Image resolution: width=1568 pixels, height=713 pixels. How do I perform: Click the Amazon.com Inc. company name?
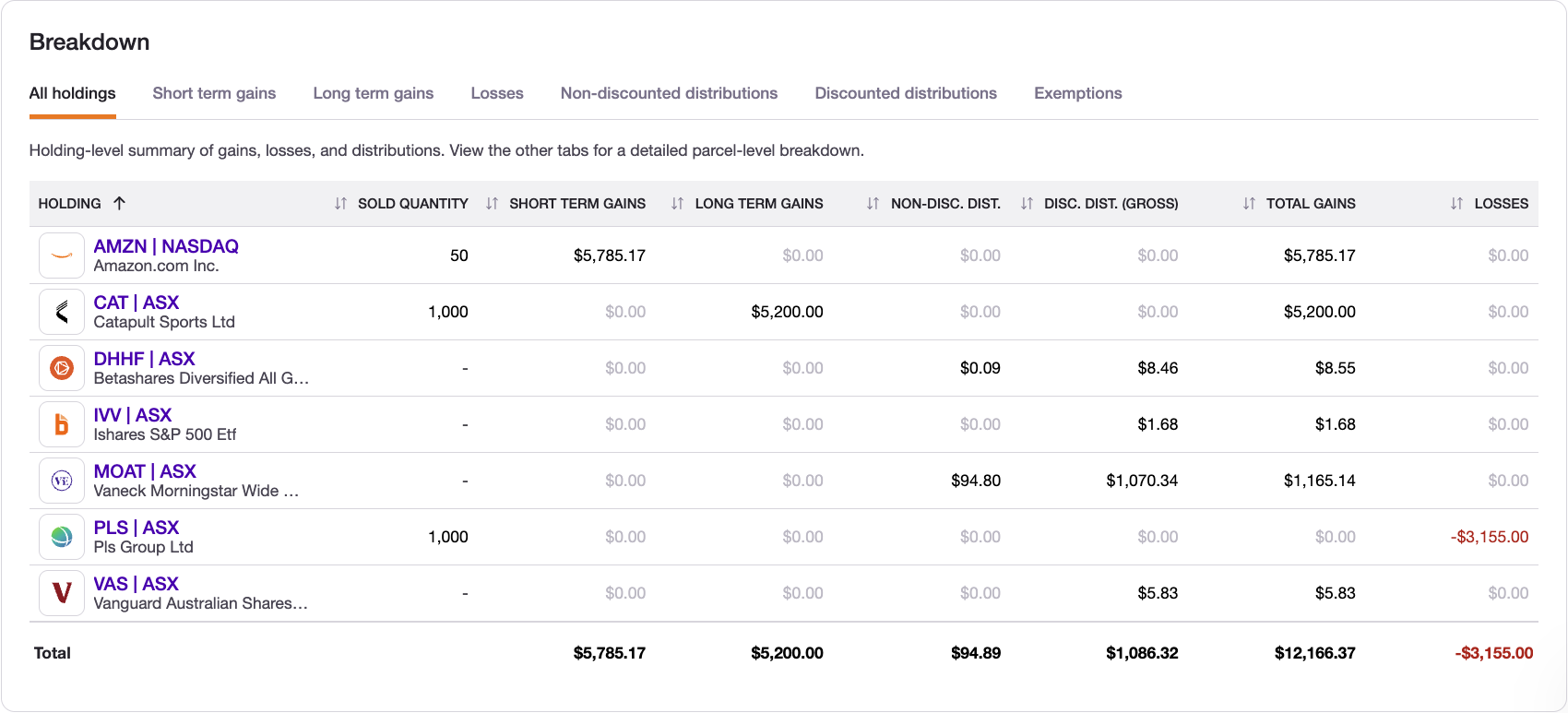(156, 266)
